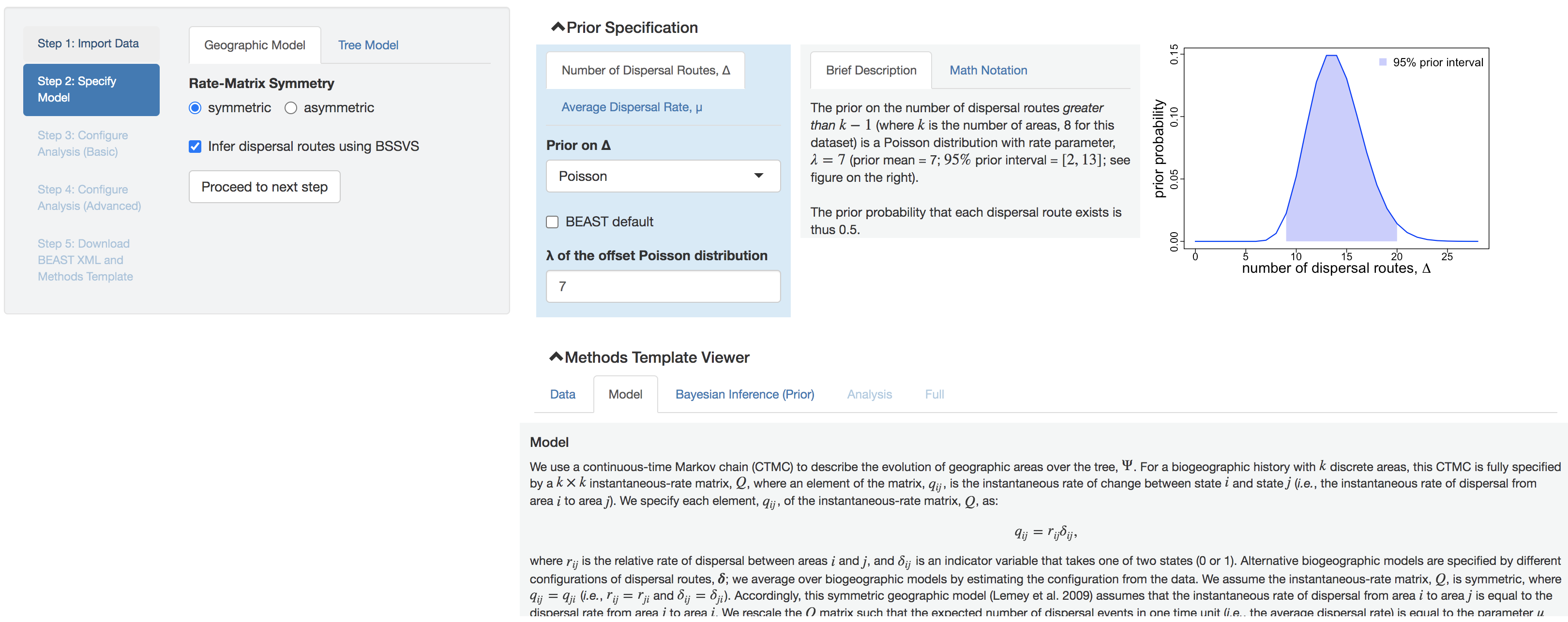Open the Geographic Model tab
The image size is (1568, 622).
[255, 45]
